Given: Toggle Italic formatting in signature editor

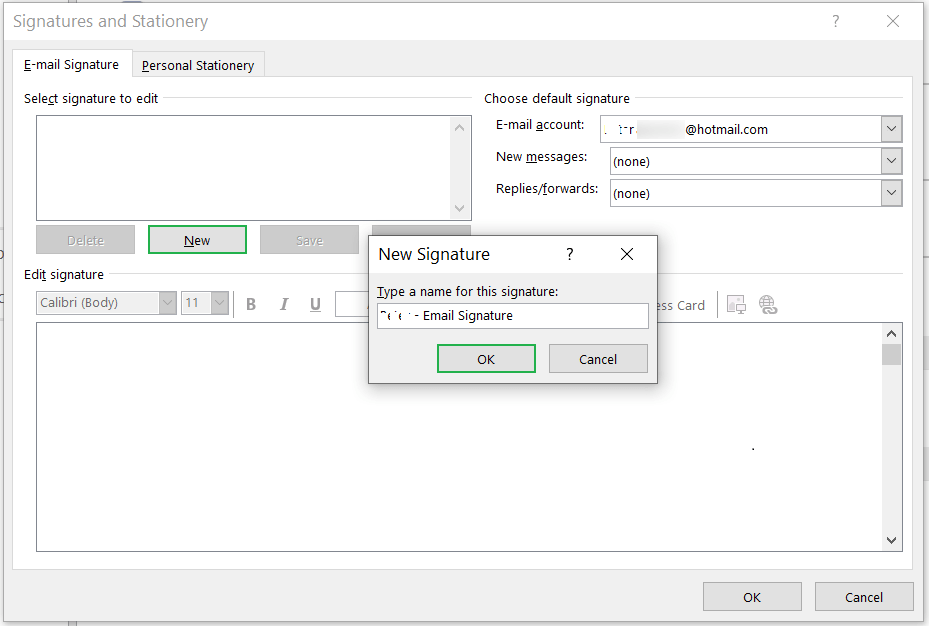Looking at the screenshot, I should 284,304.
